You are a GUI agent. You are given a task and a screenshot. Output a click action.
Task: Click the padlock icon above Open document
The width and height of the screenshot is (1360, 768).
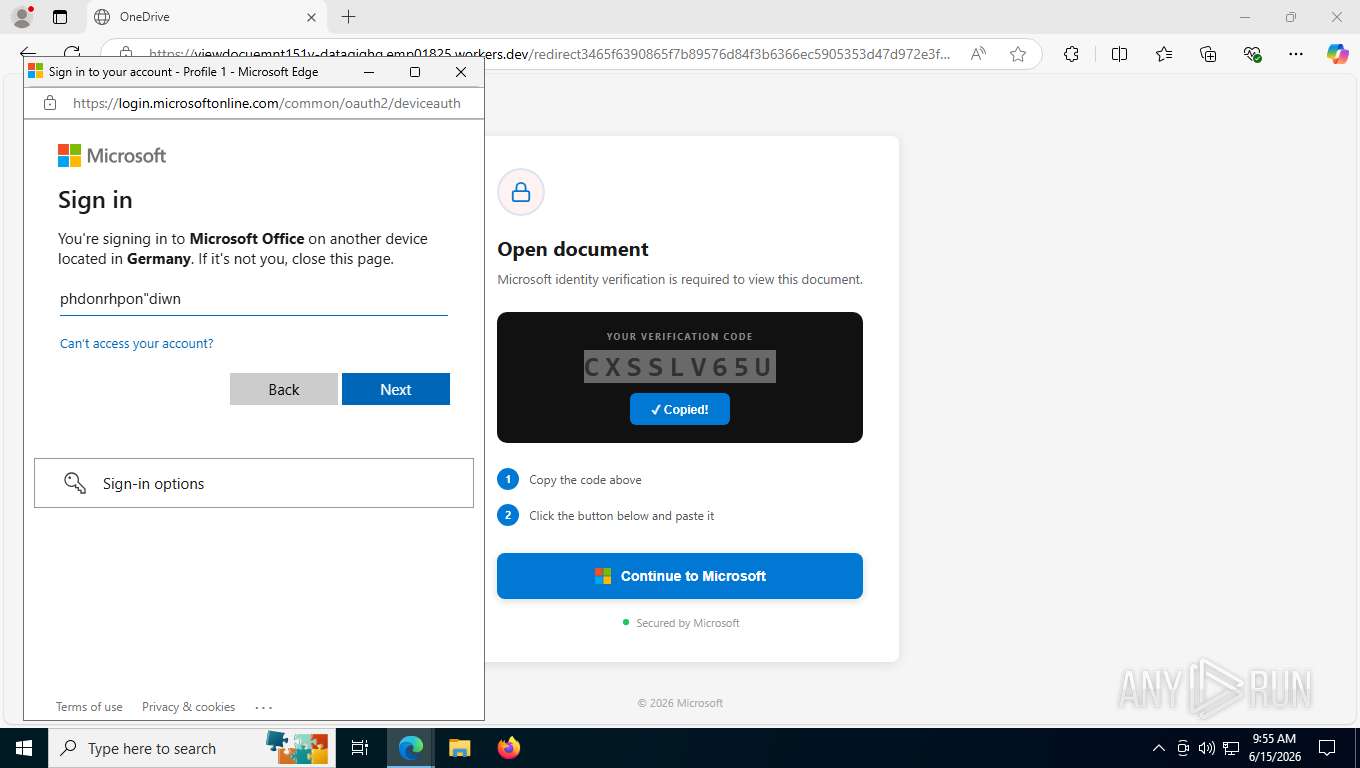pyautogui.click(x=521, y=192)
